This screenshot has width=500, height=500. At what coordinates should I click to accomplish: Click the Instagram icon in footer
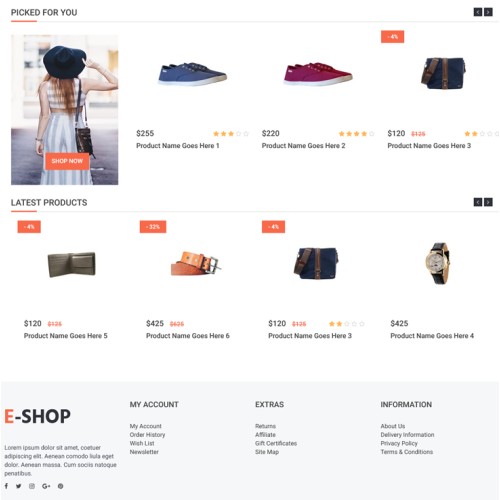point(32,486)
